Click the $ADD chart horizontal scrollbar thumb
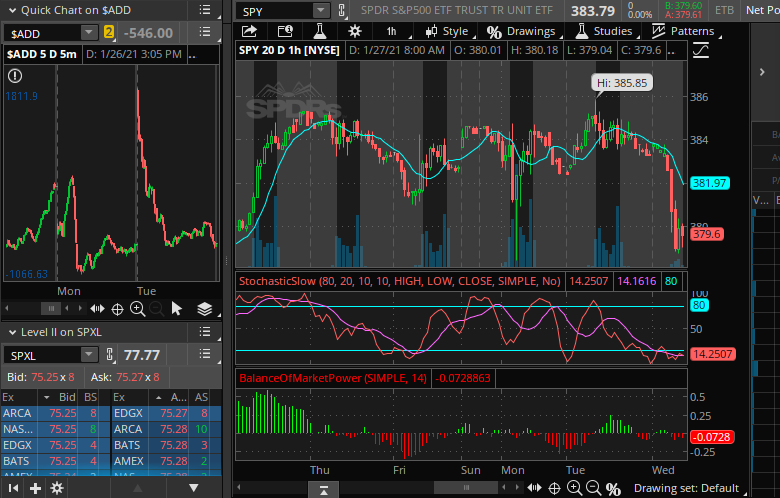780x498 pixels. 51,309
